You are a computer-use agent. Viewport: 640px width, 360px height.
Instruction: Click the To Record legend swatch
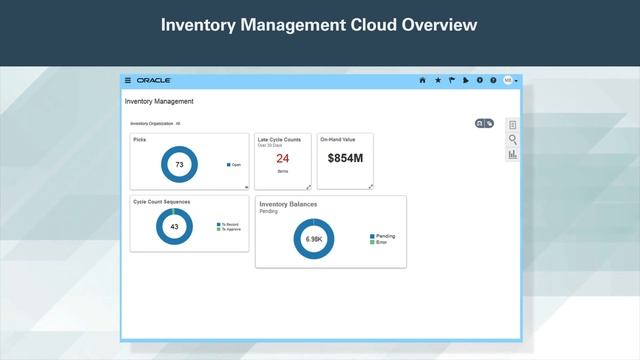219,224
